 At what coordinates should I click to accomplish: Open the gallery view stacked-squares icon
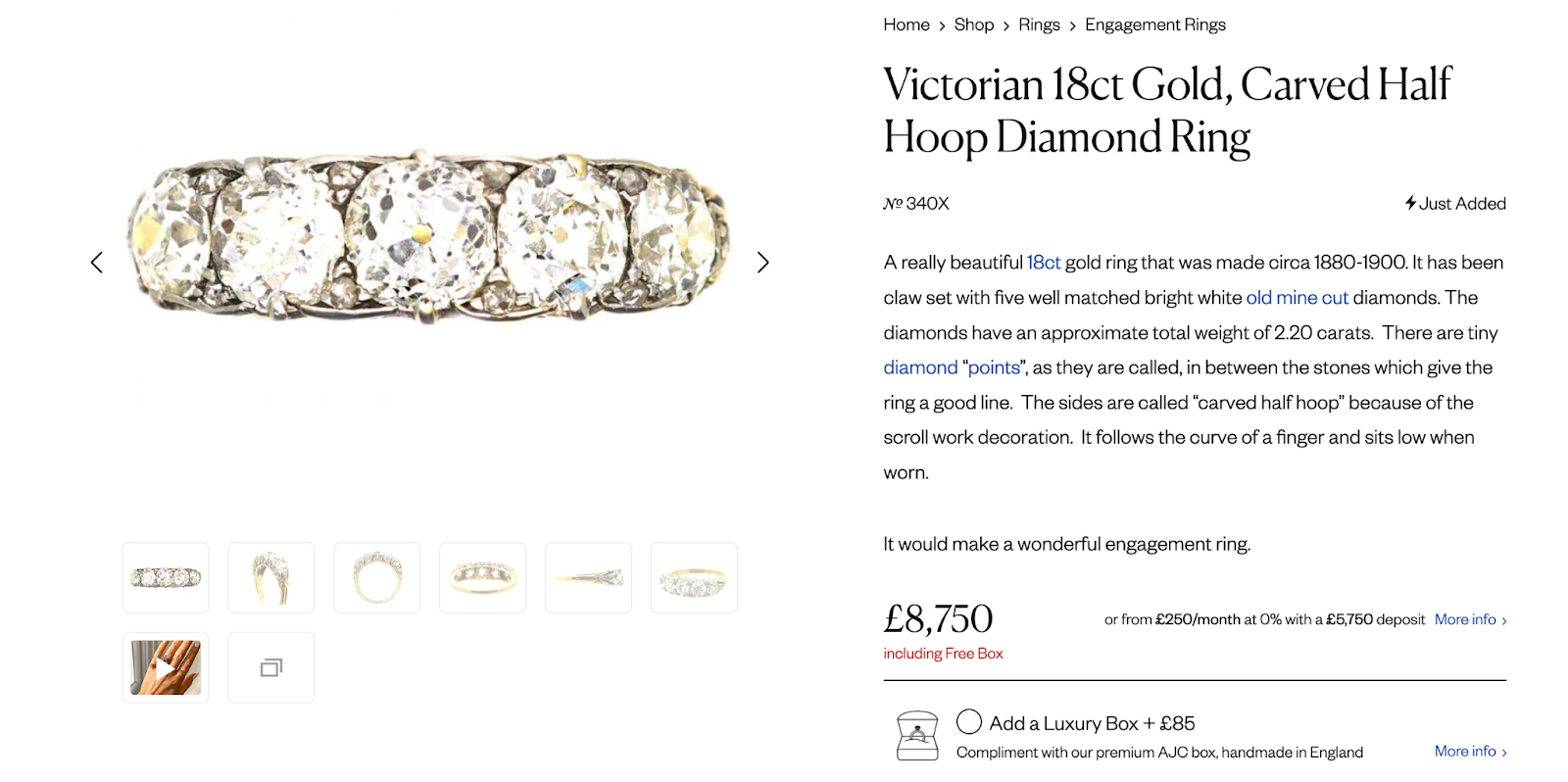tap(271, 668)
